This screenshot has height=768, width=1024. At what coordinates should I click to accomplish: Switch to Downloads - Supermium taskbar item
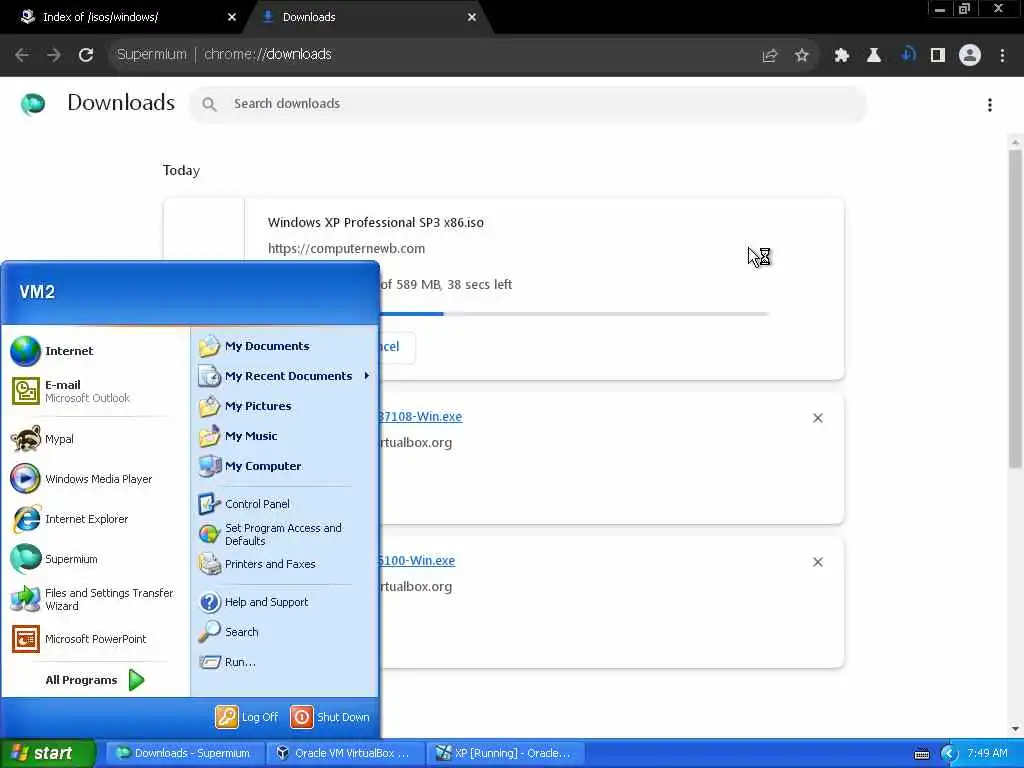point(184,753)
